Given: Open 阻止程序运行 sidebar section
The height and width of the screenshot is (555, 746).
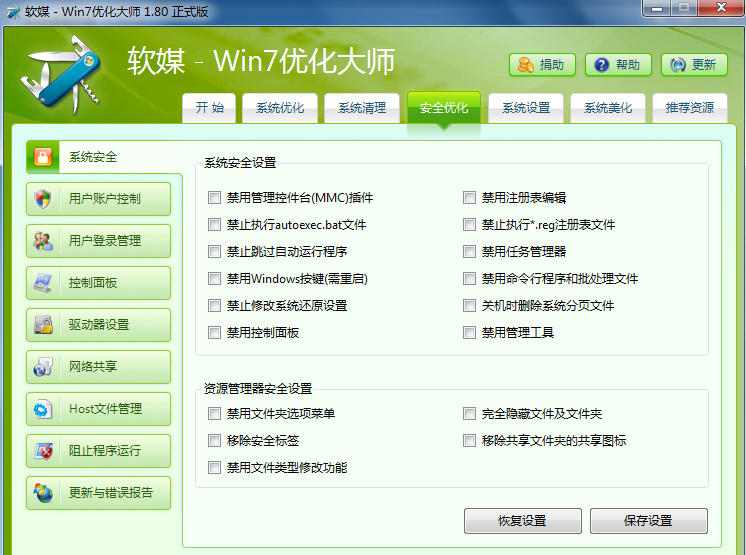Looking at the screenshot, I should 98,451.
